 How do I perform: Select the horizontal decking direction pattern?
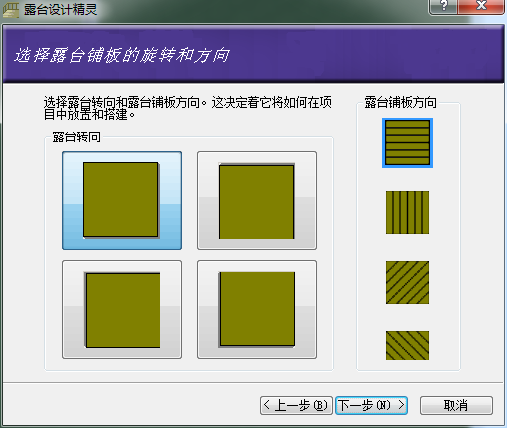[407, 143]
